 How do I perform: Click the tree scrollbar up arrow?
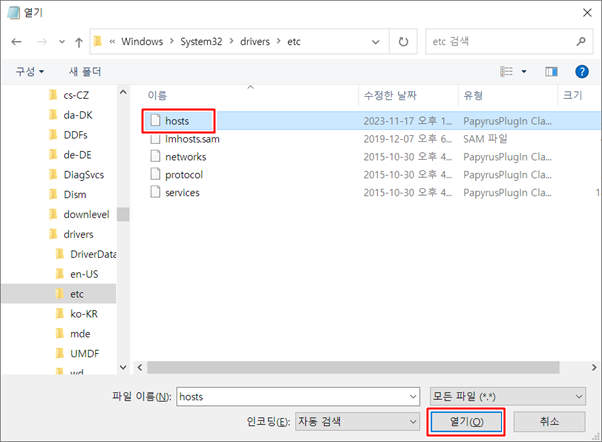pos(123,92)
